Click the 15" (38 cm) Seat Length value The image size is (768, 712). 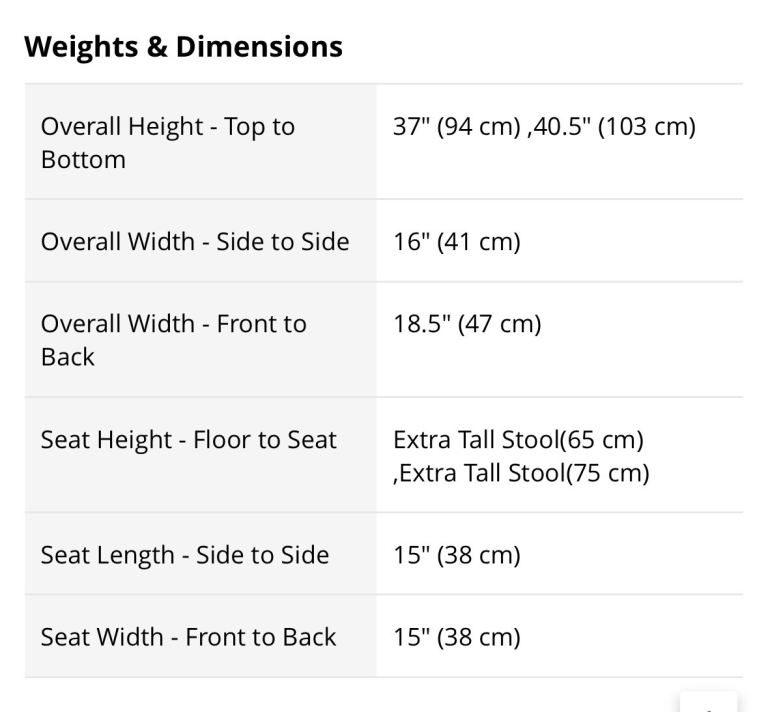pos(457,556)
